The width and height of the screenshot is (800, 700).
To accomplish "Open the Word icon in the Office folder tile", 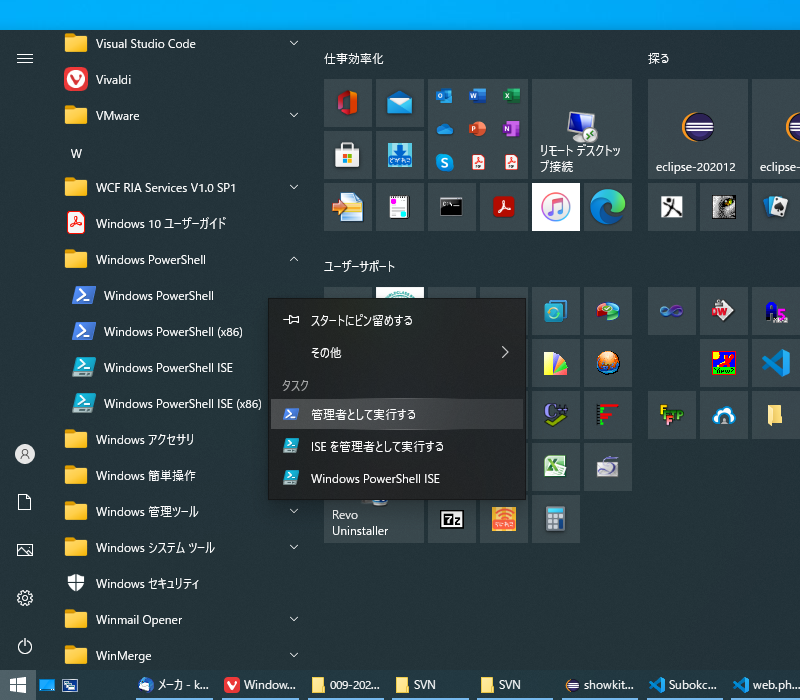I will 478,95.
